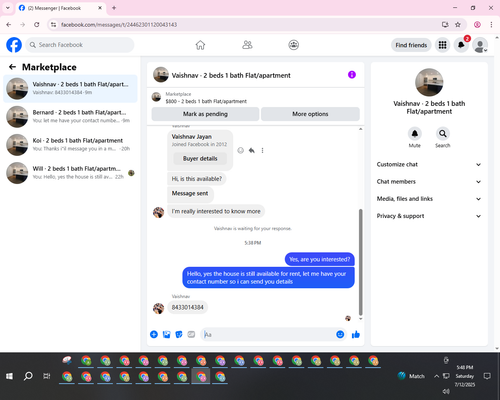500x400 pixels.
Task: Open Windows Task View
Action: [x=47, y=376]
